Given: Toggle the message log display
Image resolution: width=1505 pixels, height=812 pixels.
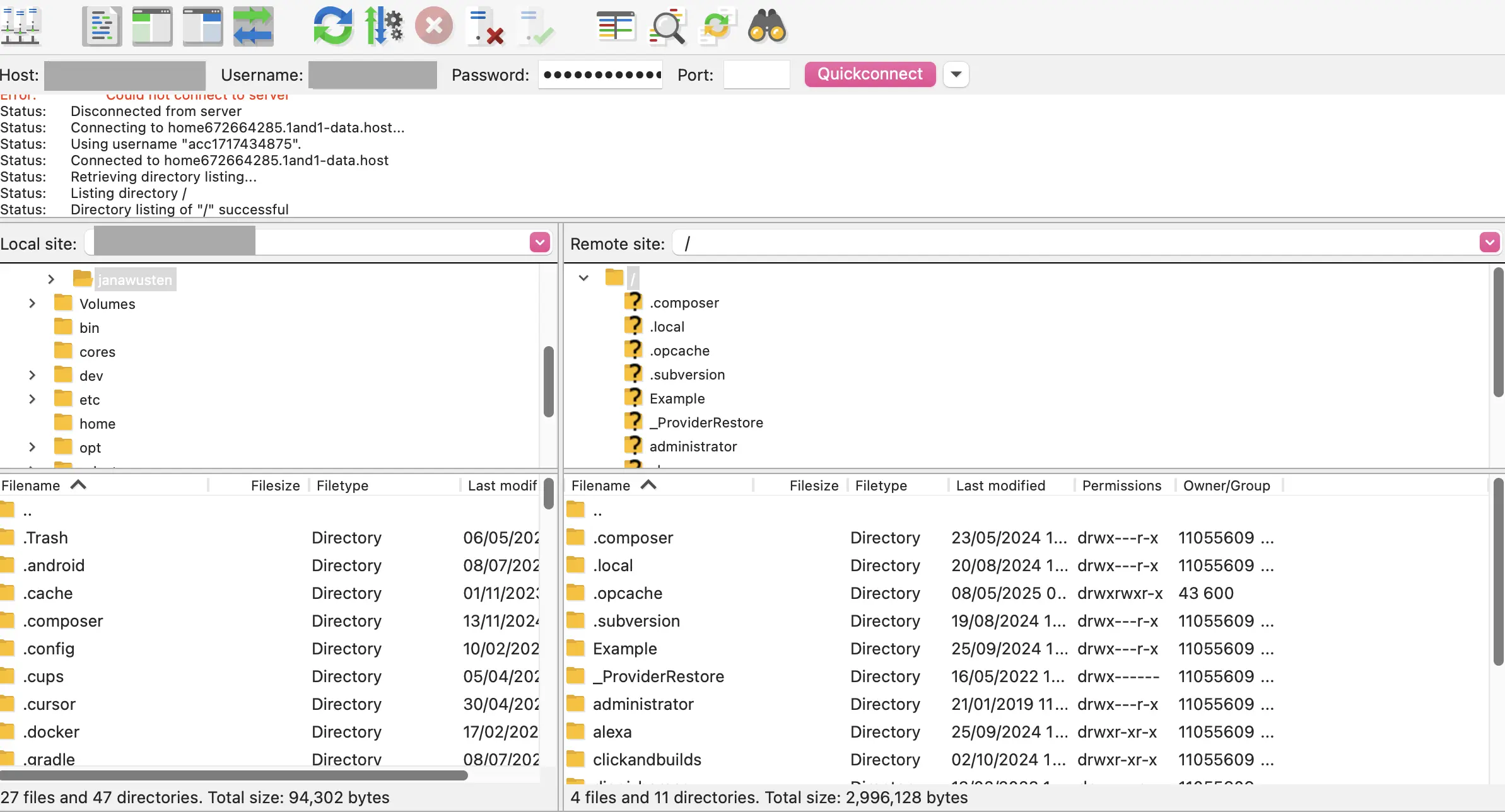Looking at the screenshot, I should [102, 26].
